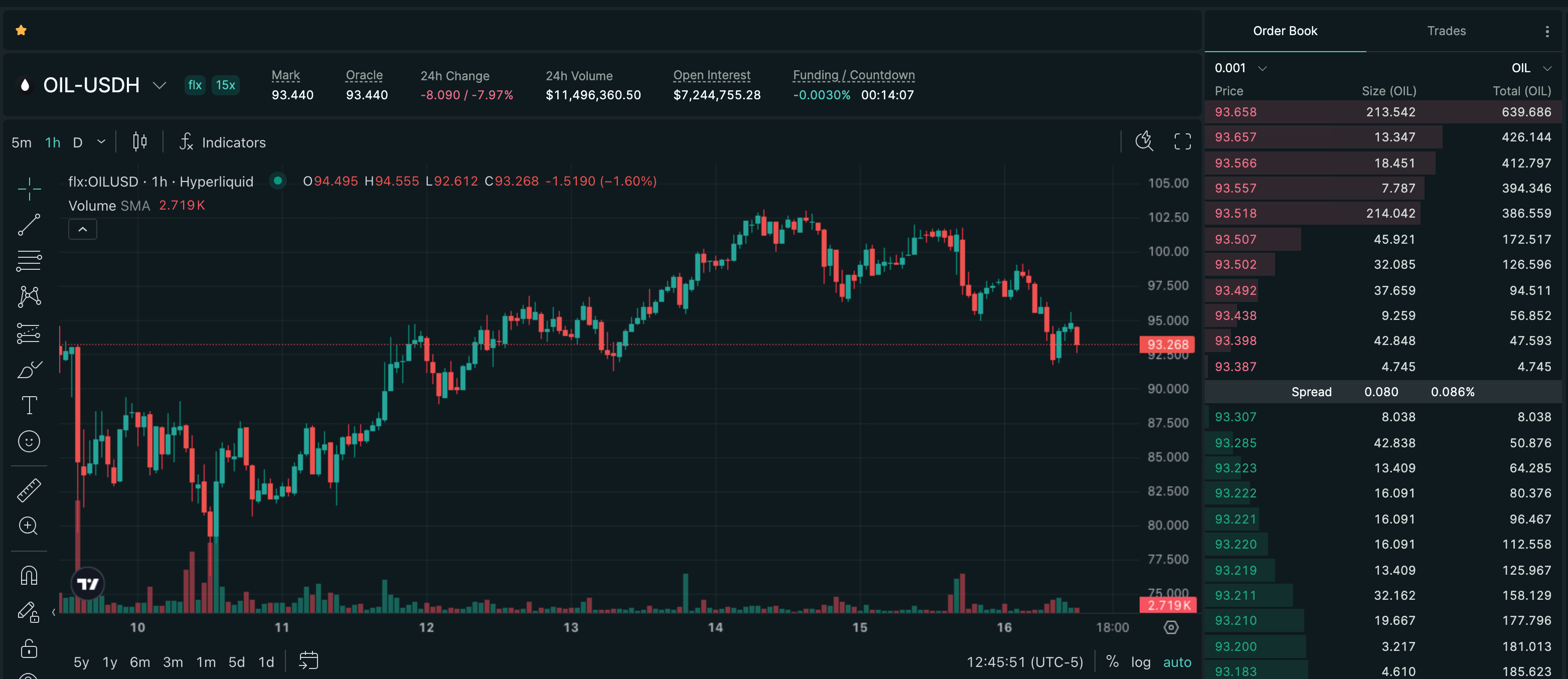Select the Text annotation tool
The width and height of the screenshot is (1568, 679).
coord(29,405)
